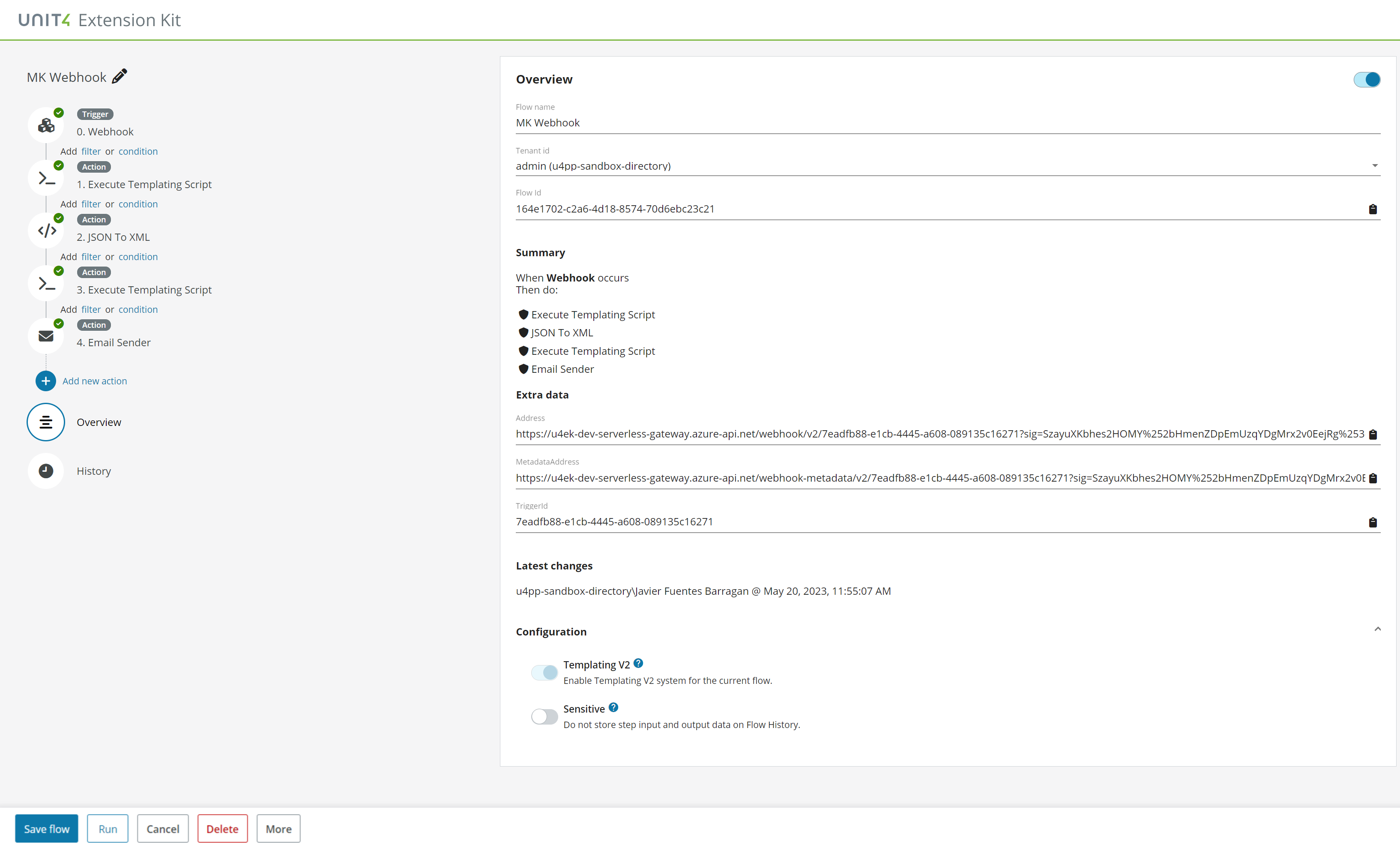Enable the Sensitive switch
The height and width of the screenshot is (848, 1400).
tap(544, 716)
